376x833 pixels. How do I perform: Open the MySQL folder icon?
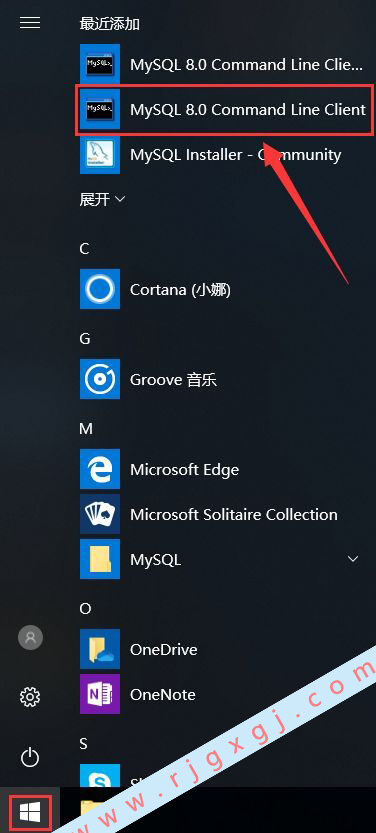[100, 559]
